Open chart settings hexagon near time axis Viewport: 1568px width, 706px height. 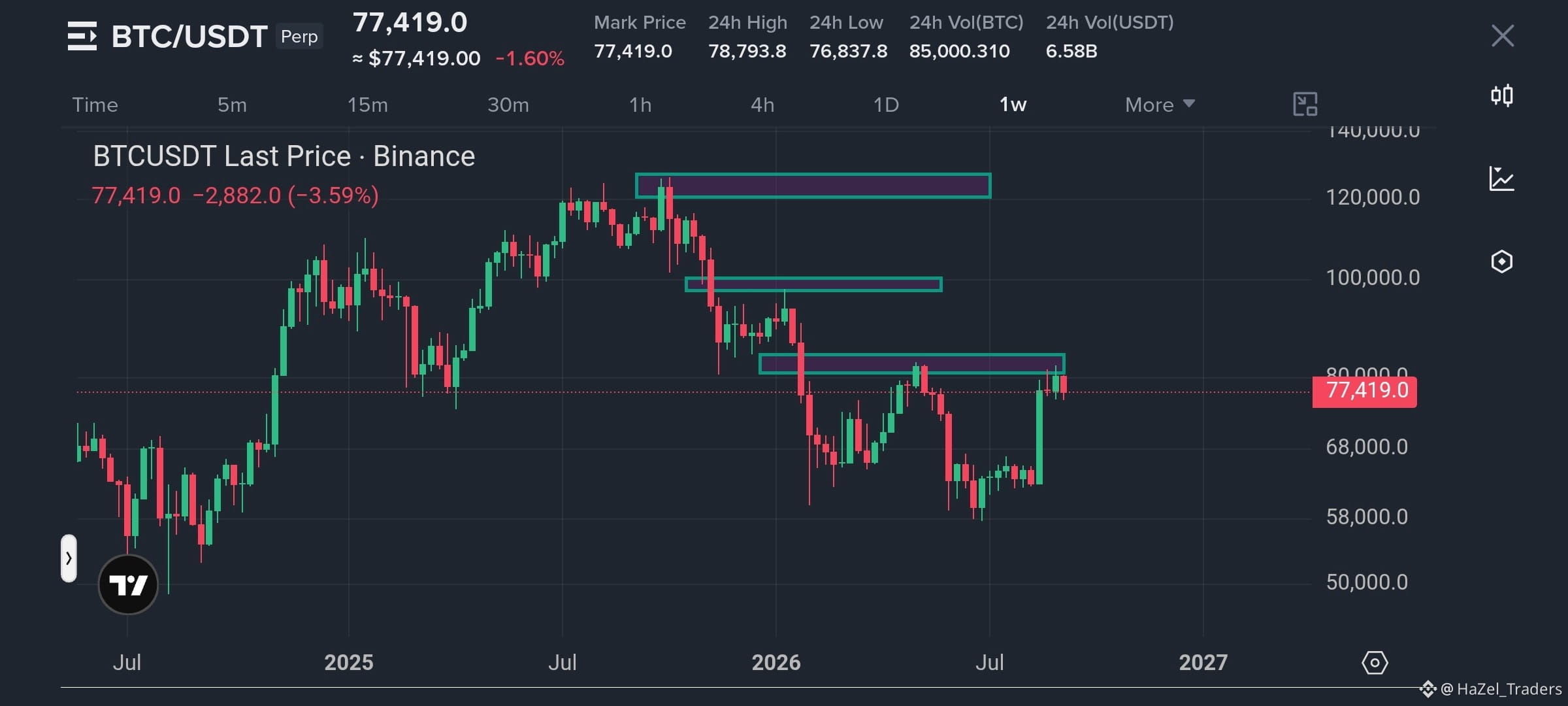(1375, 663)
